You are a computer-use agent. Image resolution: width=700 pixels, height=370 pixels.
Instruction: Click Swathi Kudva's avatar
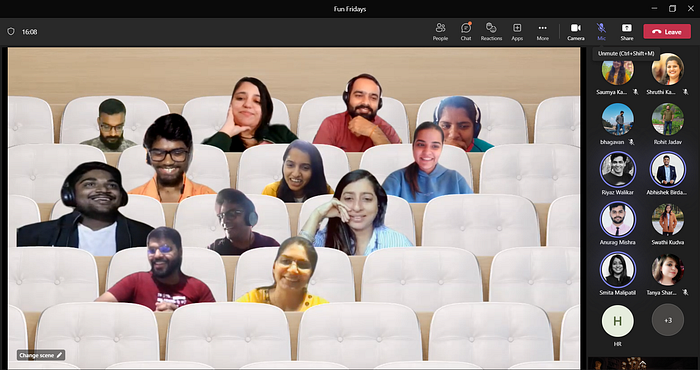click(667, 219)
